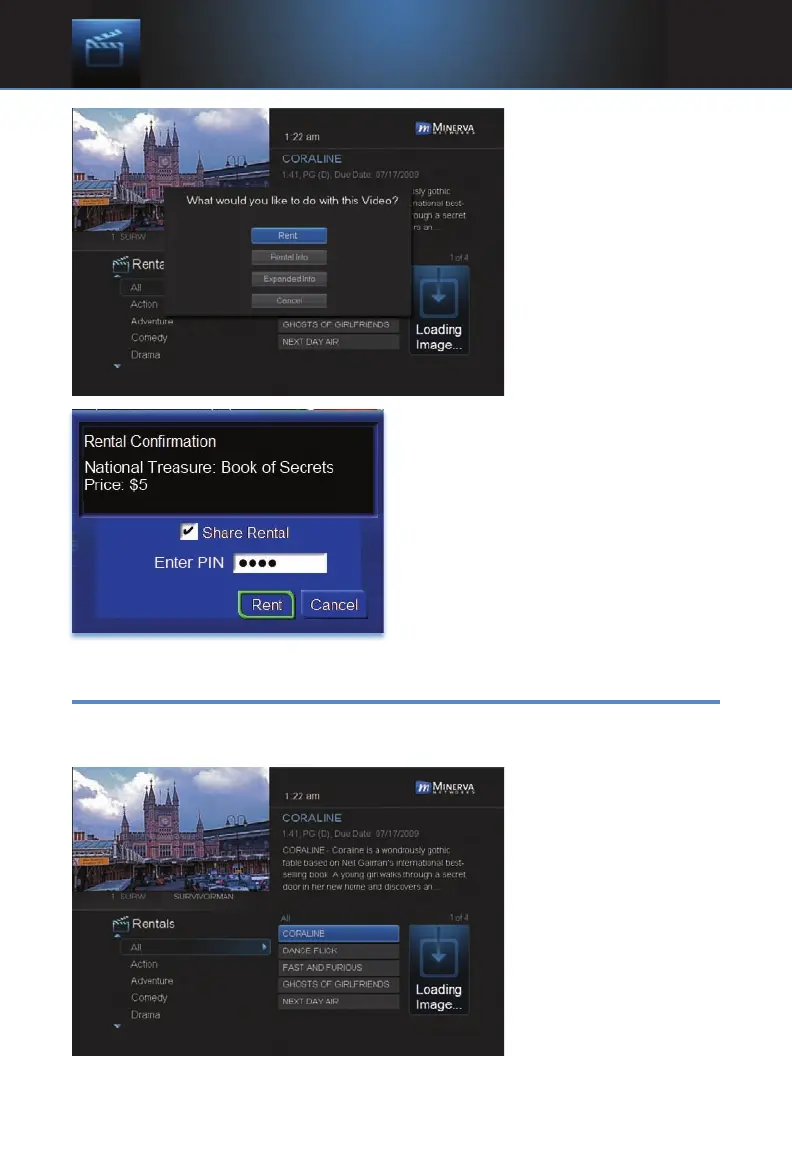Click the clapperboard icon in the page header

(x=106, y=53)
